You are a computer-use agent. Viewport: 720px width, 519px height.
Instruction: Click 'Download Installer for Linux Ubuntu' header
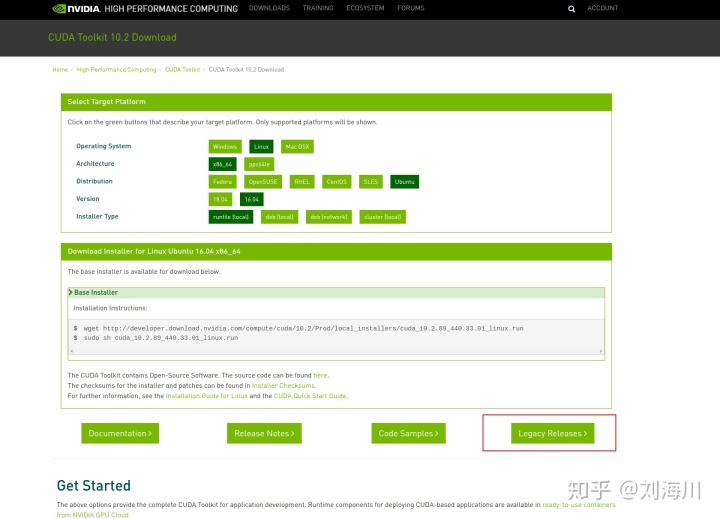[x=336, y=252]
